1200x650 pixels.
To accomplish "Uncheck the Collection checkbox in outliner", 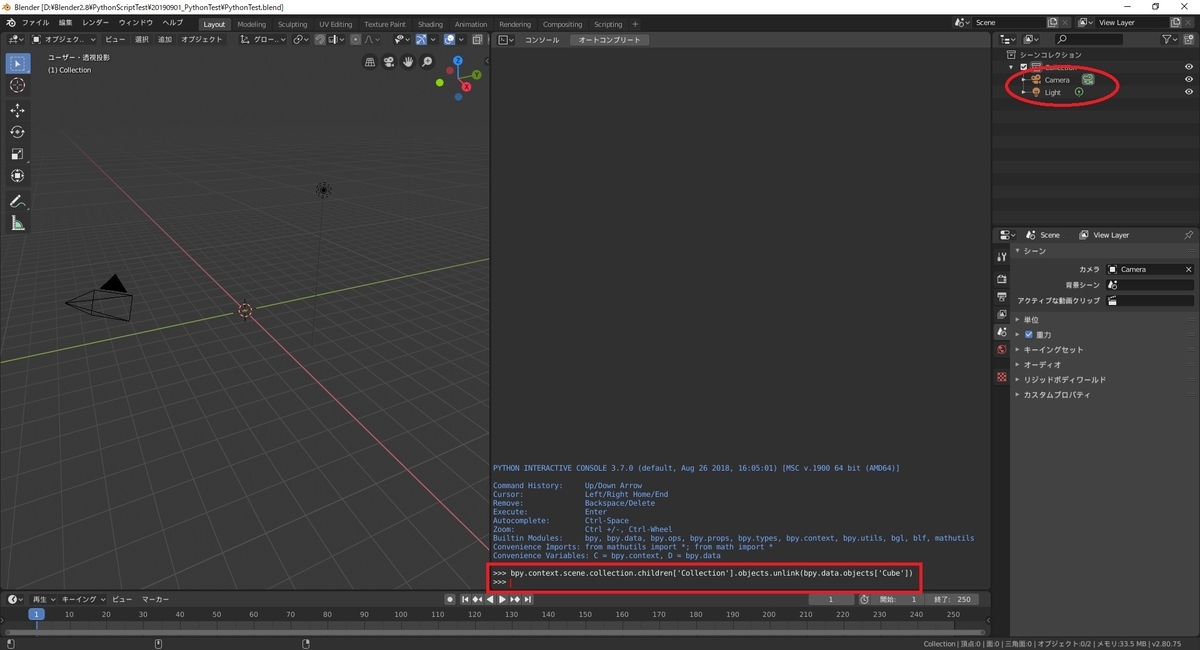I will click(1023, 67).
